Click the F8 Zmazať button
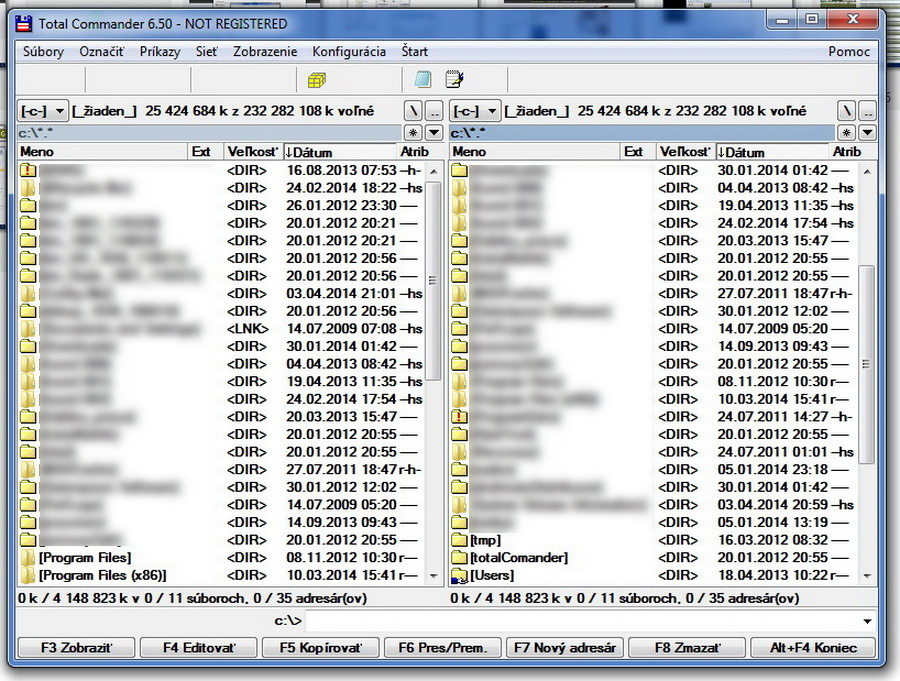 pos(687,648)
